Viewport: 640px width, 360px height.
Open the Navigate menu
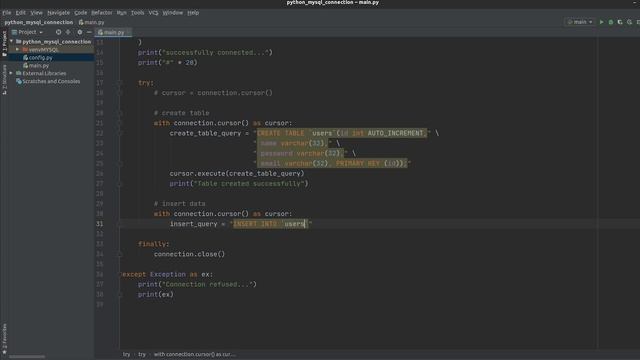click(x=58, y=13)
